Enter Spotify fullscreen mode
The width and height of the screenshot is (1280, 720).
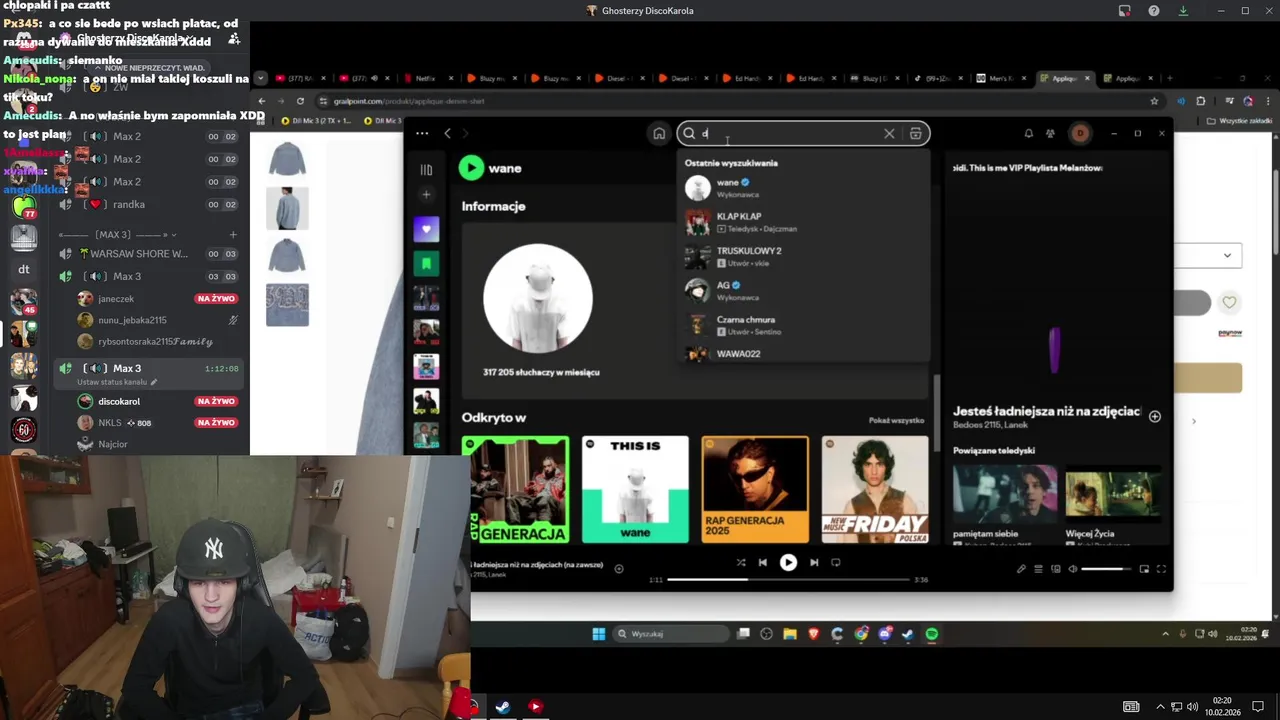(x=1161, y=569)
